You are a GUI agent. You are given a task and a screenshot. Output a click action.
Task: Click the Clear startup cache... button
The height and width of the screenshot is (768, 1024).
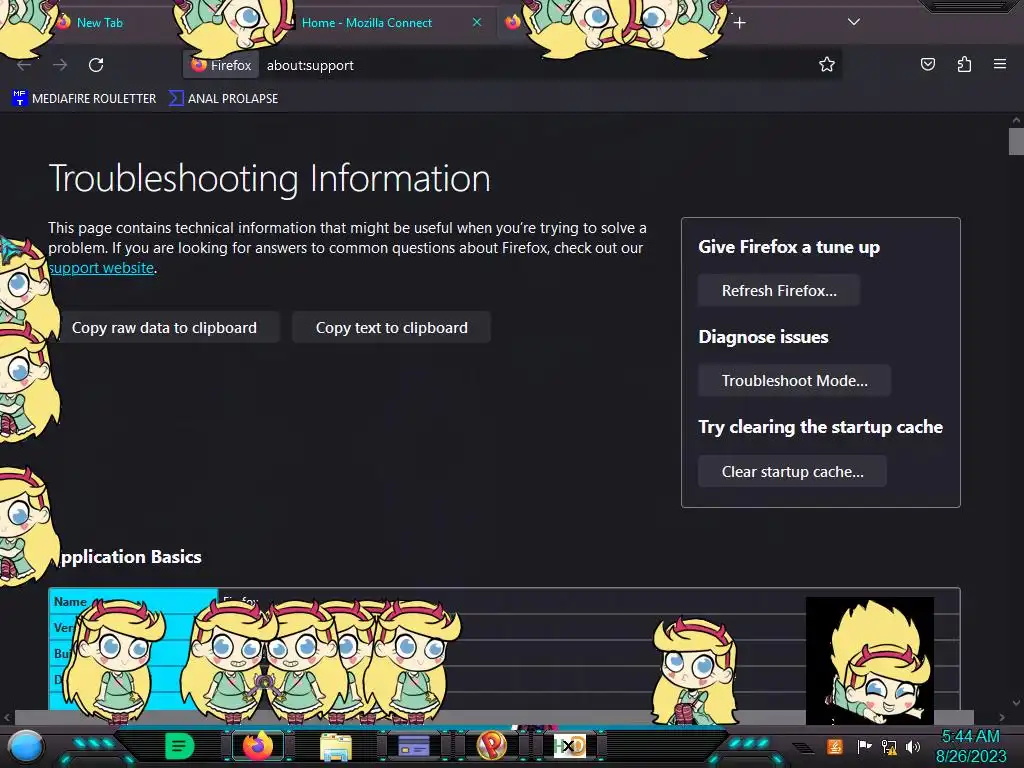tap(792, 472)
